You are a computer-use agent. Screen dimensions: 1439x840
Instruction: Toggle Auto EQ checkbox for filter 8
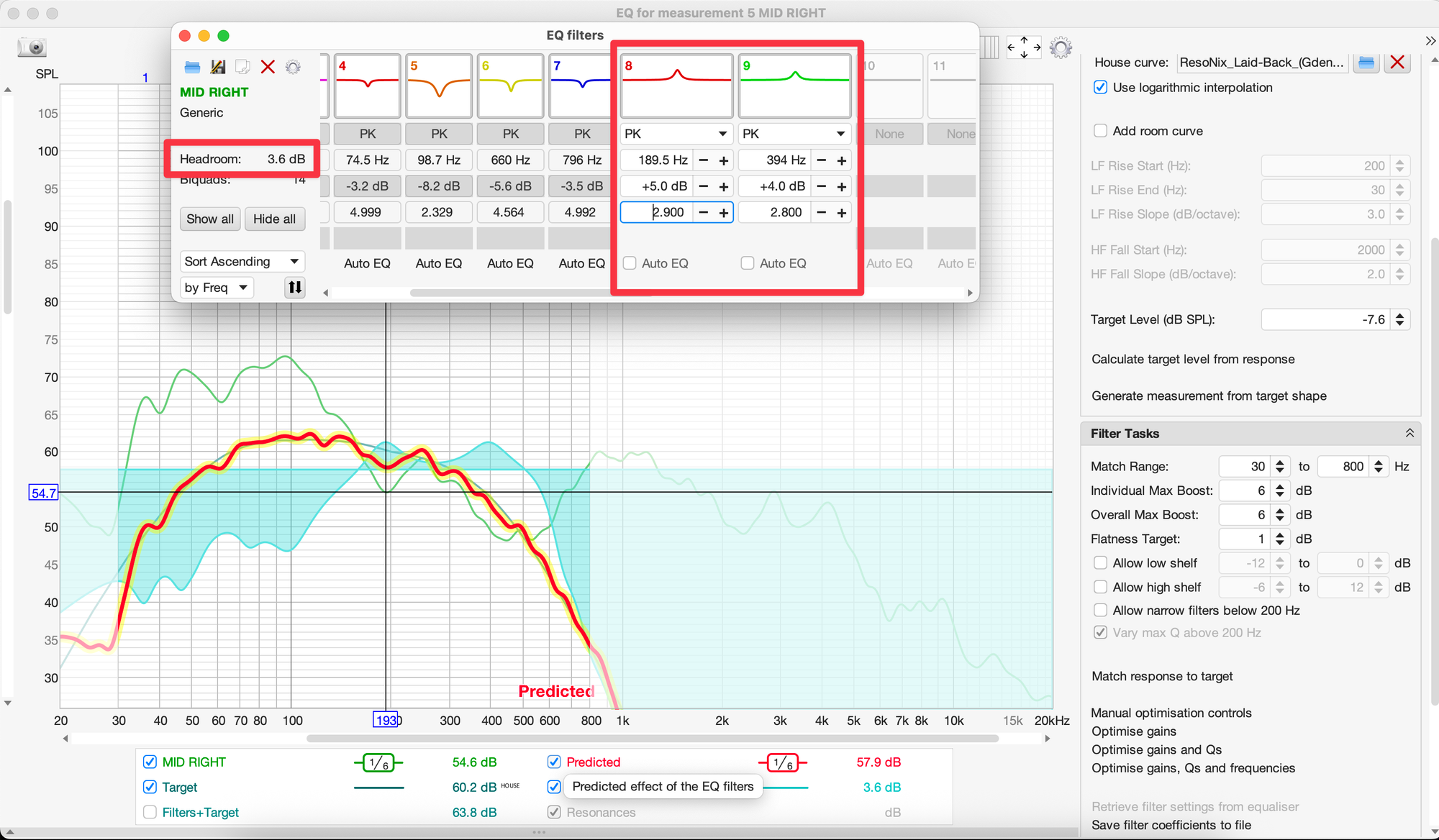point(630,263)
